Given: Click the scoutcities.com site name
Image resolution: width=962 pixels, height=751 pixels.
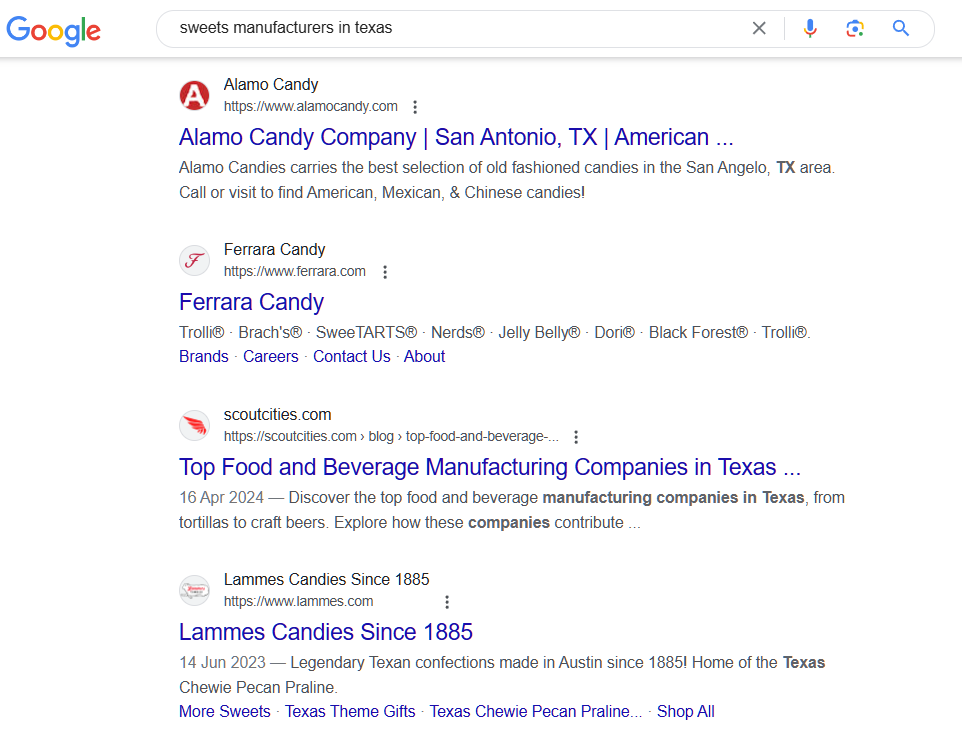Looking at the screenshot, I should tap(277, 414).
